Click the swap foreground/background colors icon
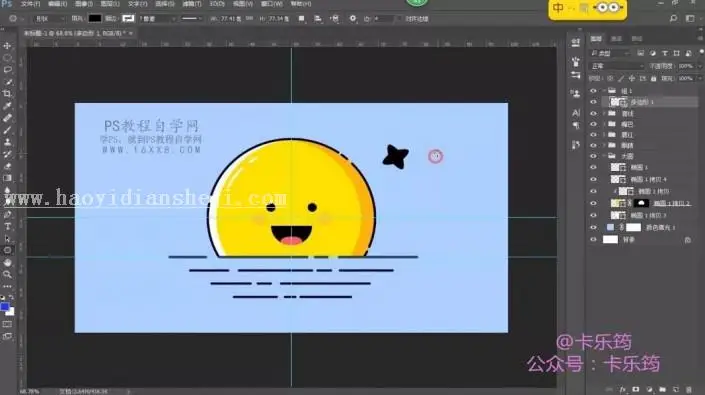 click(x=11, y=298)
